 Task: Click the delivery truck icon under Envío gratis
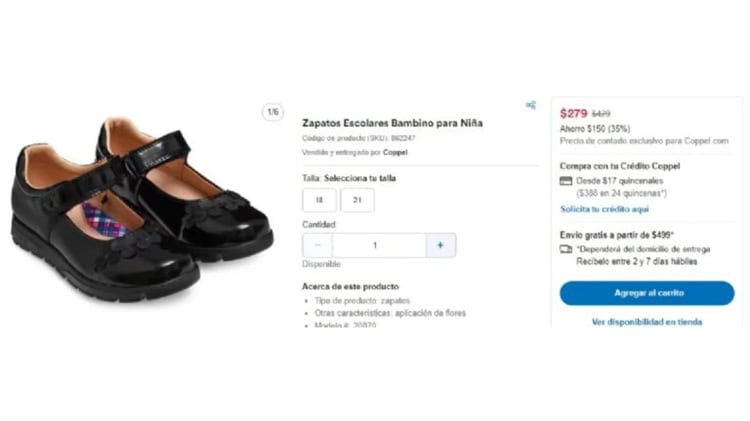tap(566, 249)
